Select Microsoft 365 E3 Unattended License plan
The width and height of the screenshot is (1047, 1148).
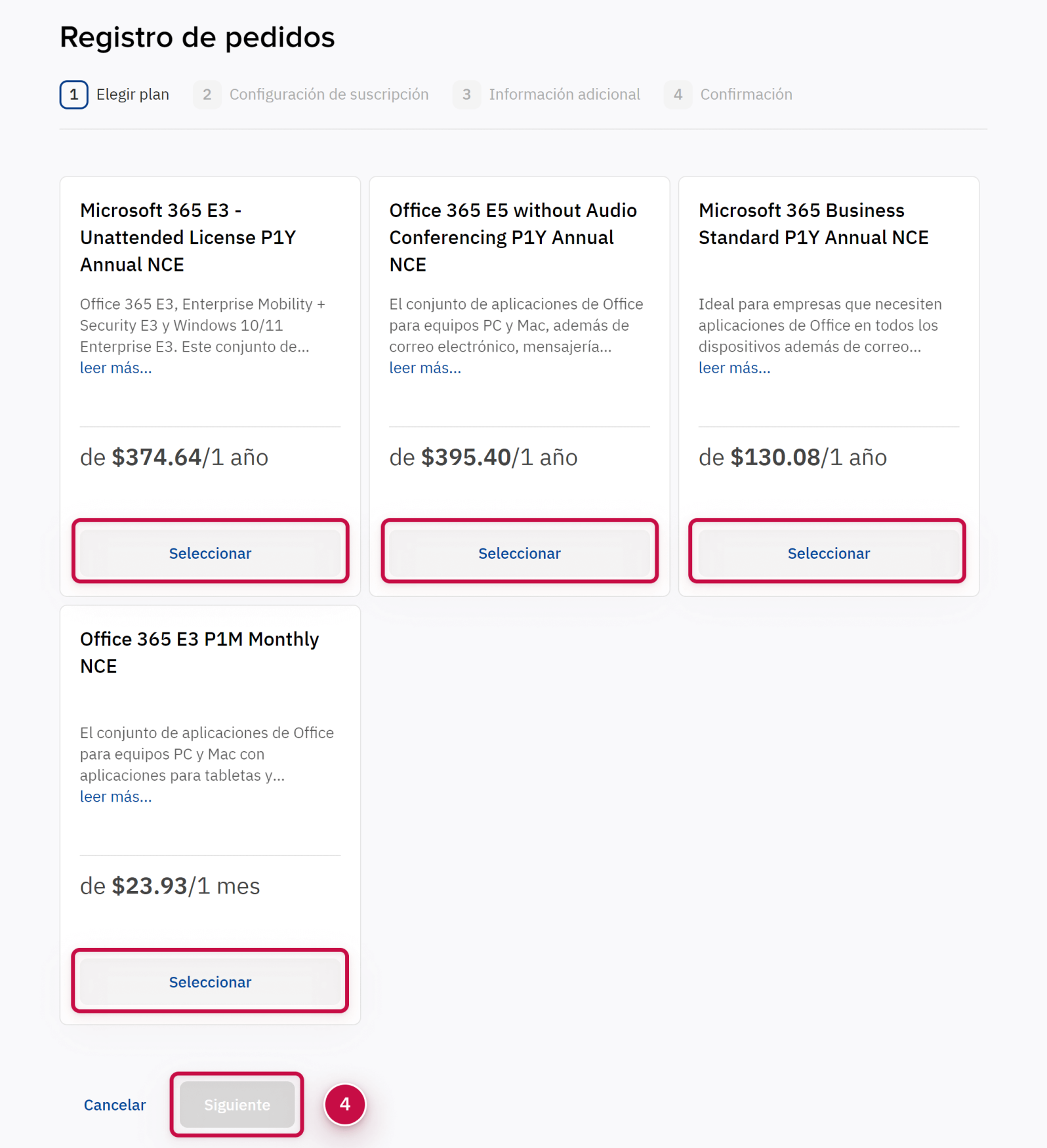210,553
